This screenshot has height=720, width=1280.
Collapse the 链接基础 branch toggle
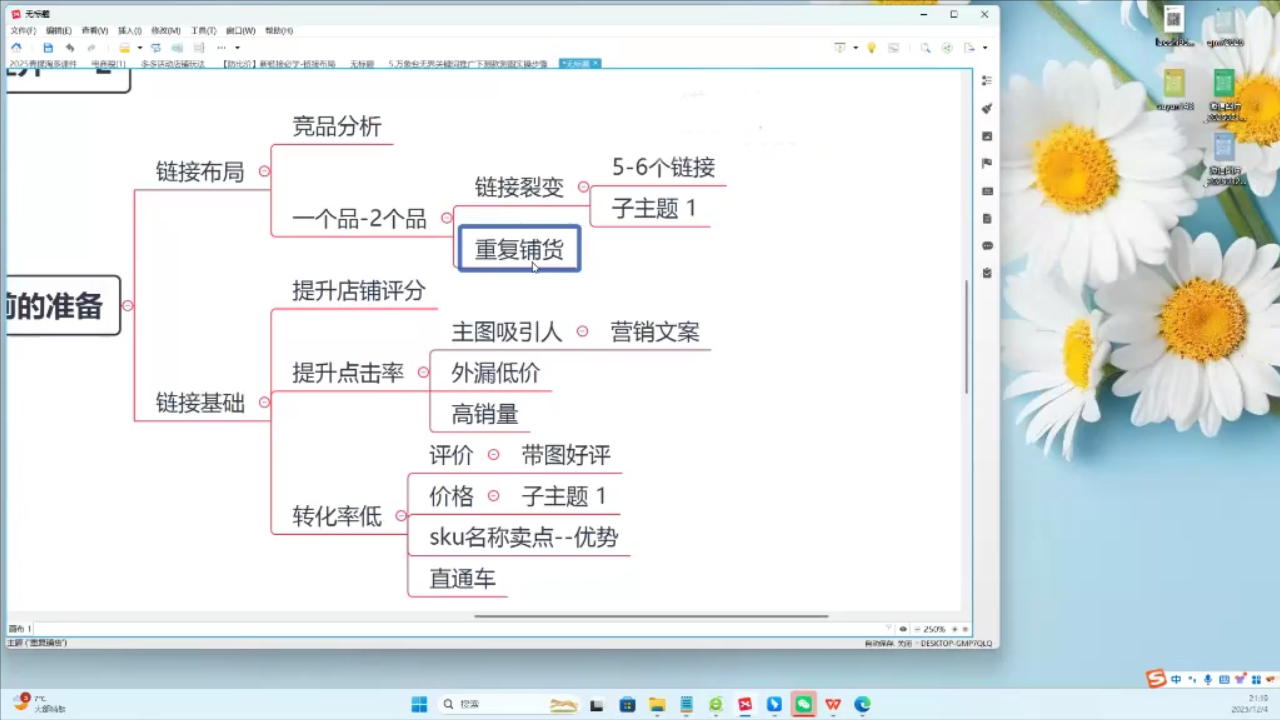[x=264, y=403]
